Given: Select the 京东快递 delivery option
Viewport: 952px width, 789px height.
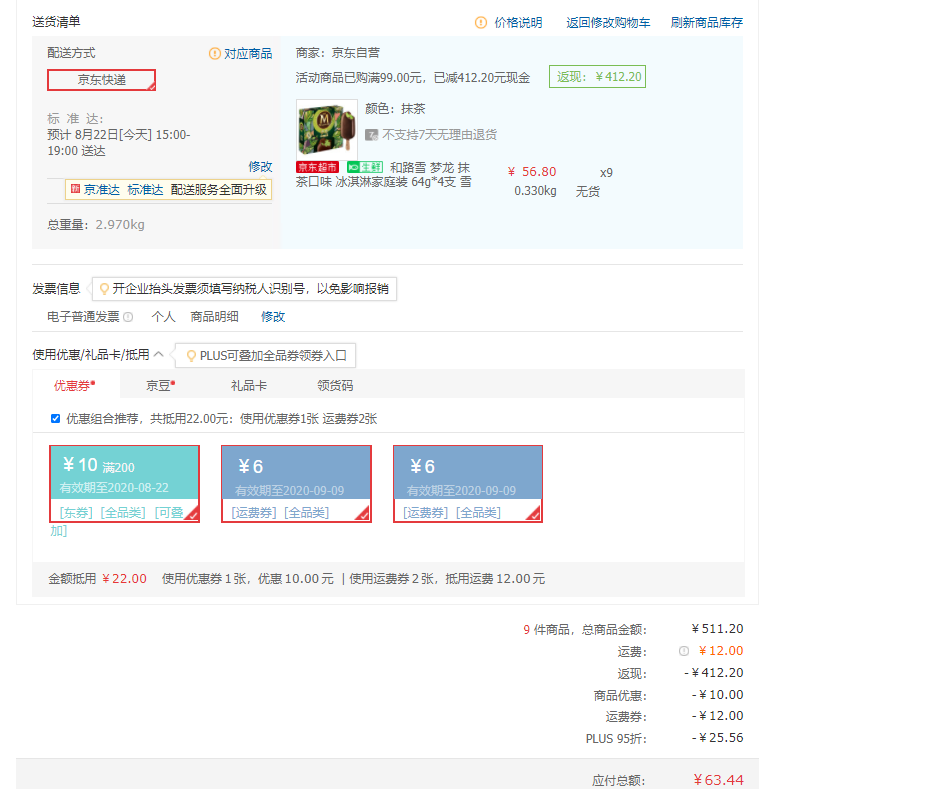Looking at the screenshot, I should [101, 80].
